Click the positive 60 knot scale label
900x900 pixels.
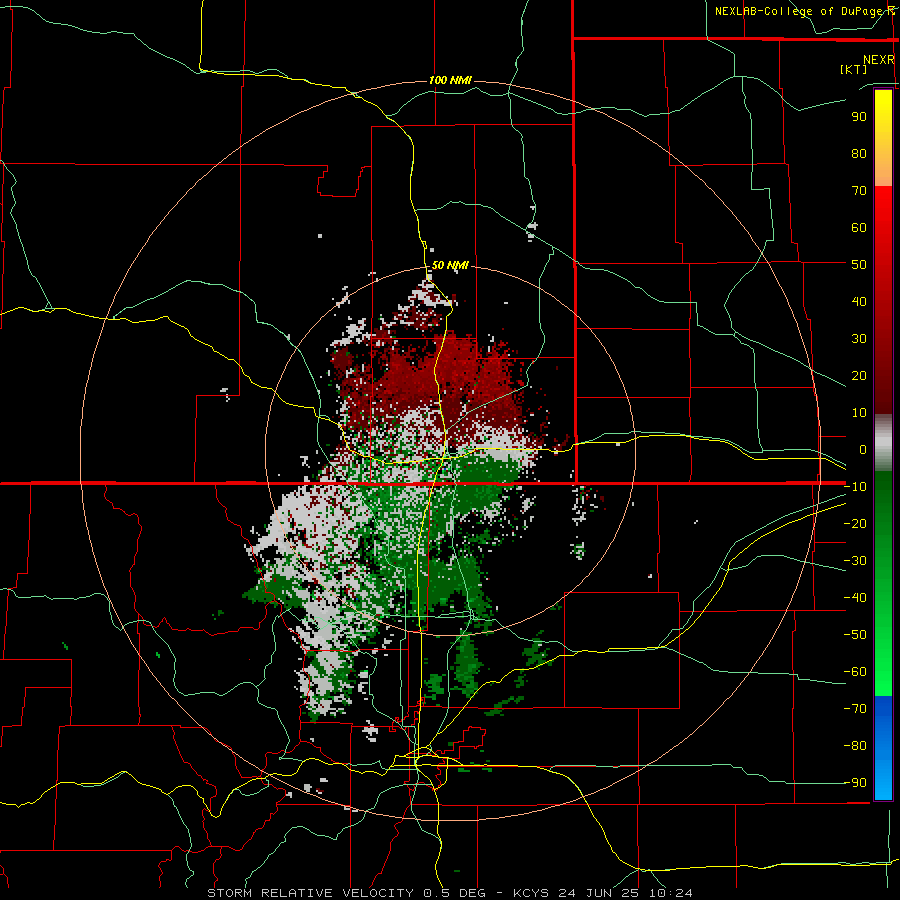[x=859, y=227]
